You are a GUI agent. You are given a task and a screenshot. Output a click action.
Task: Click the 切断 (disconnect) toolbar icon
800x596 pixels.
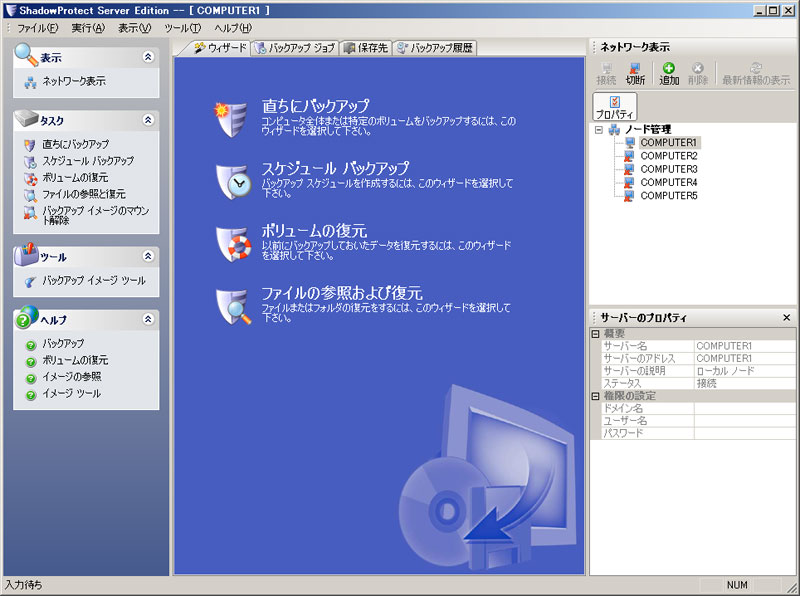pos(635,68)
